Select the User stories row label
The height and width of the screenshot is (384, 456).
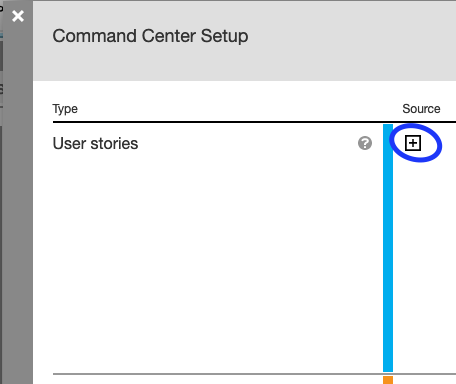click(95, 144)
